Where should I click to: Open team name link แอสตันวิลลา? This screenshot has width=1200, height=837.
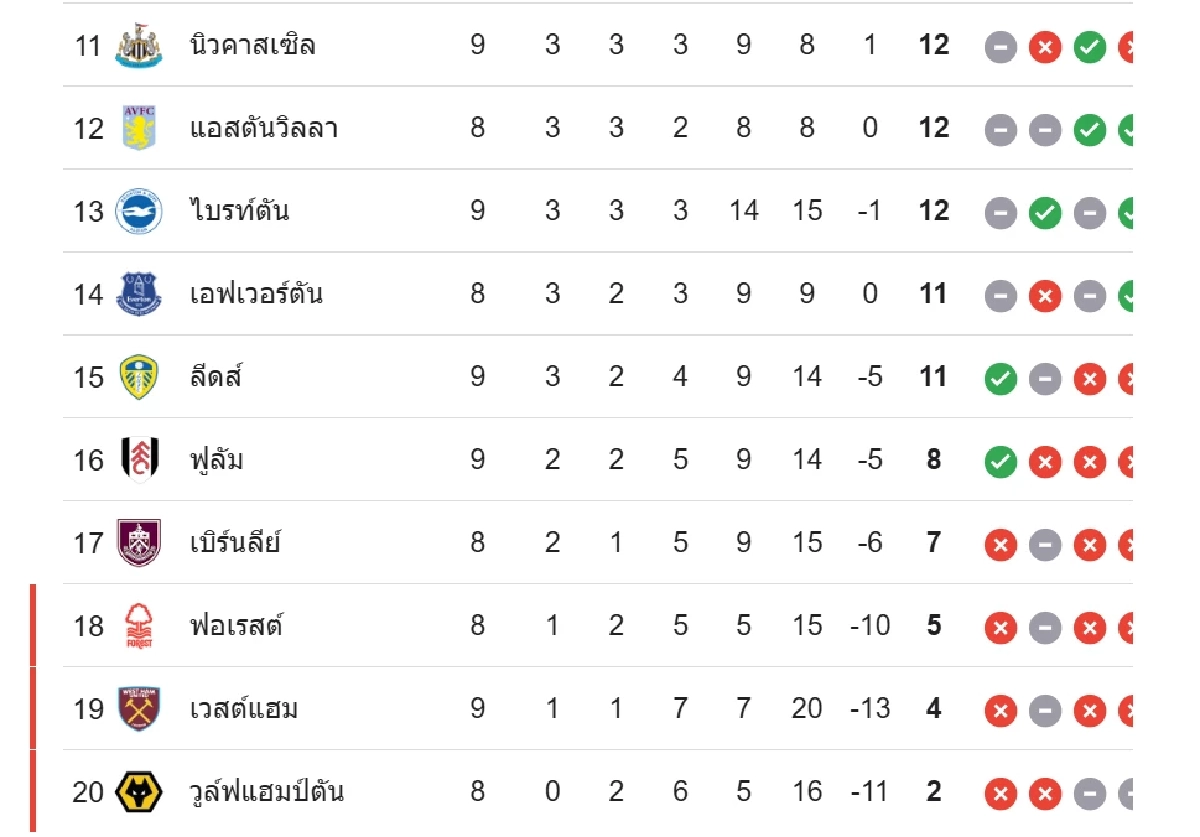point(263,128)
